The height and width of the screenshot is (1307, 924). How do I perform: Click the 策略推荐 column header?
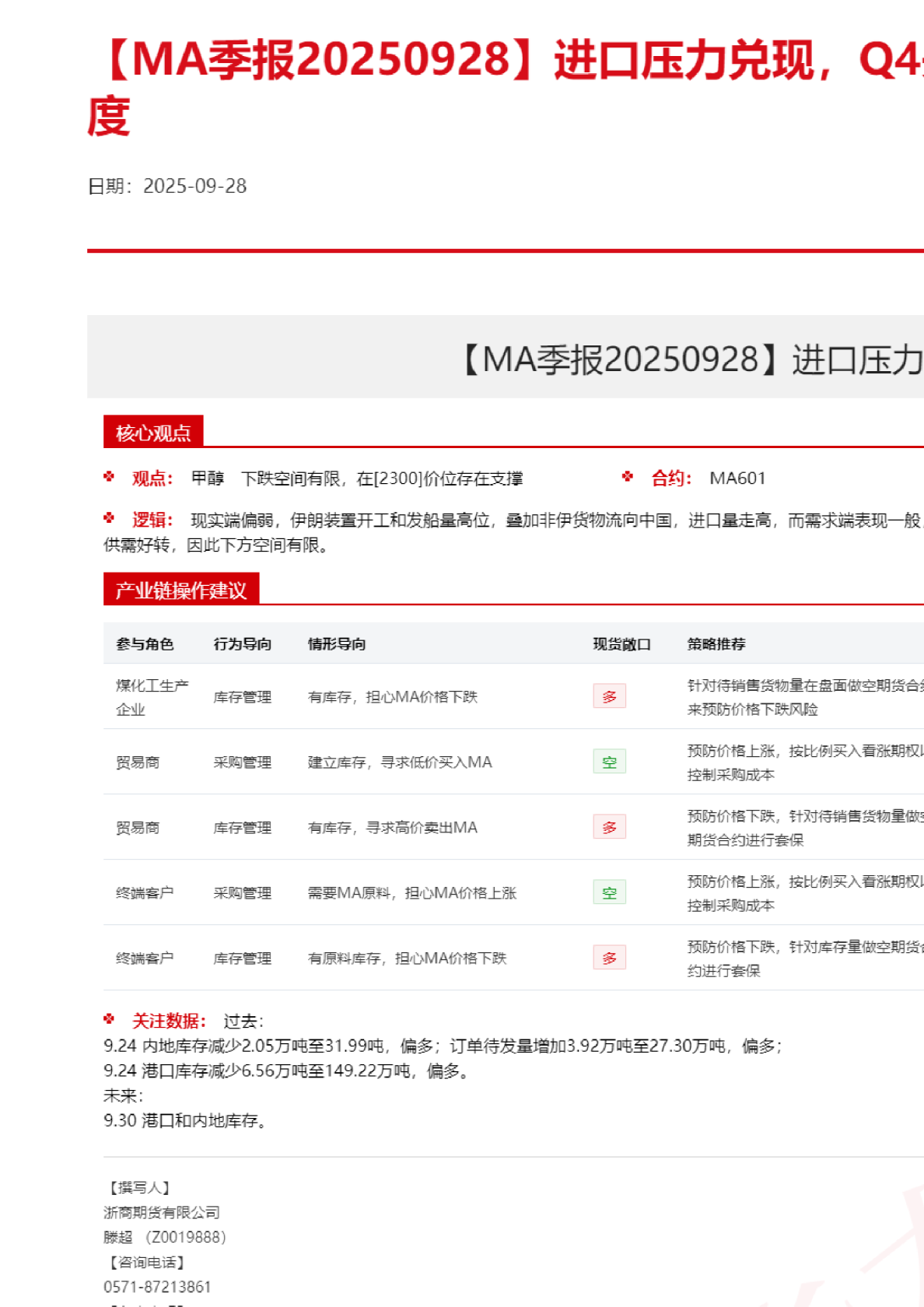716,644
